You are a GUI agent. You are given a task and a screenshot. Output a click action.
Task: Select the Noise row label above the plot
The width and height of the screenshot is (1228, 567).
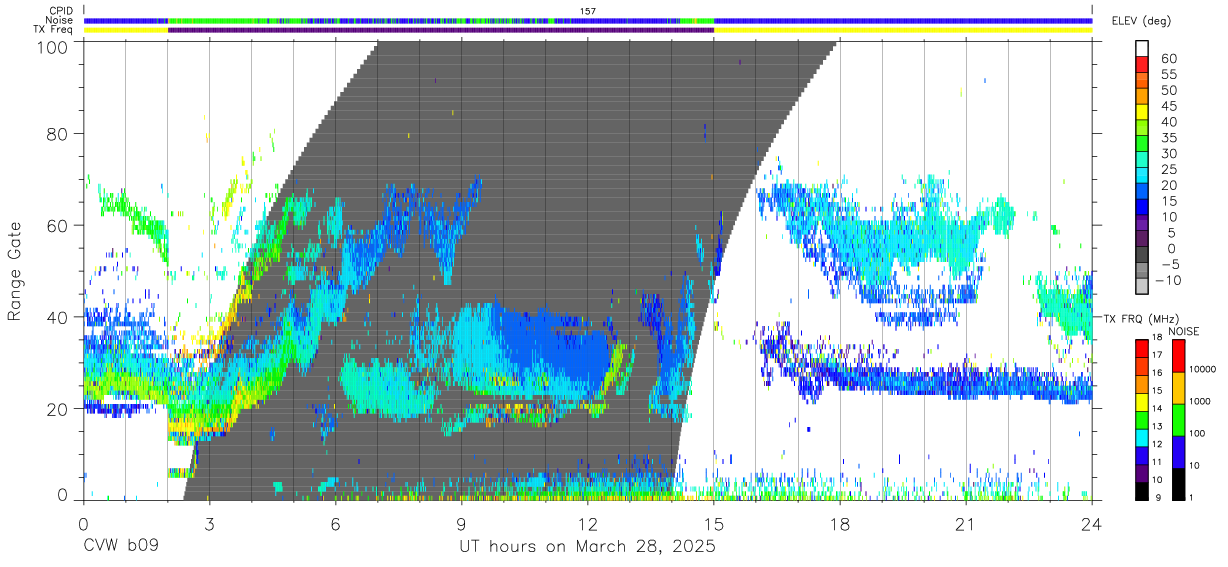click(58, 20)
